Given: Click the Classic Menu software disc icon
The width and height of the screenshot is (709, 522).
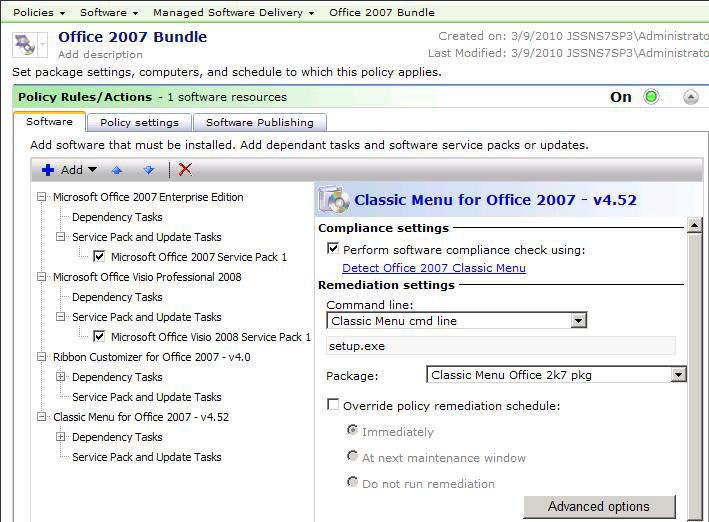Looking at the screenshot, I should pyautogui.click(x=334, y=199).
